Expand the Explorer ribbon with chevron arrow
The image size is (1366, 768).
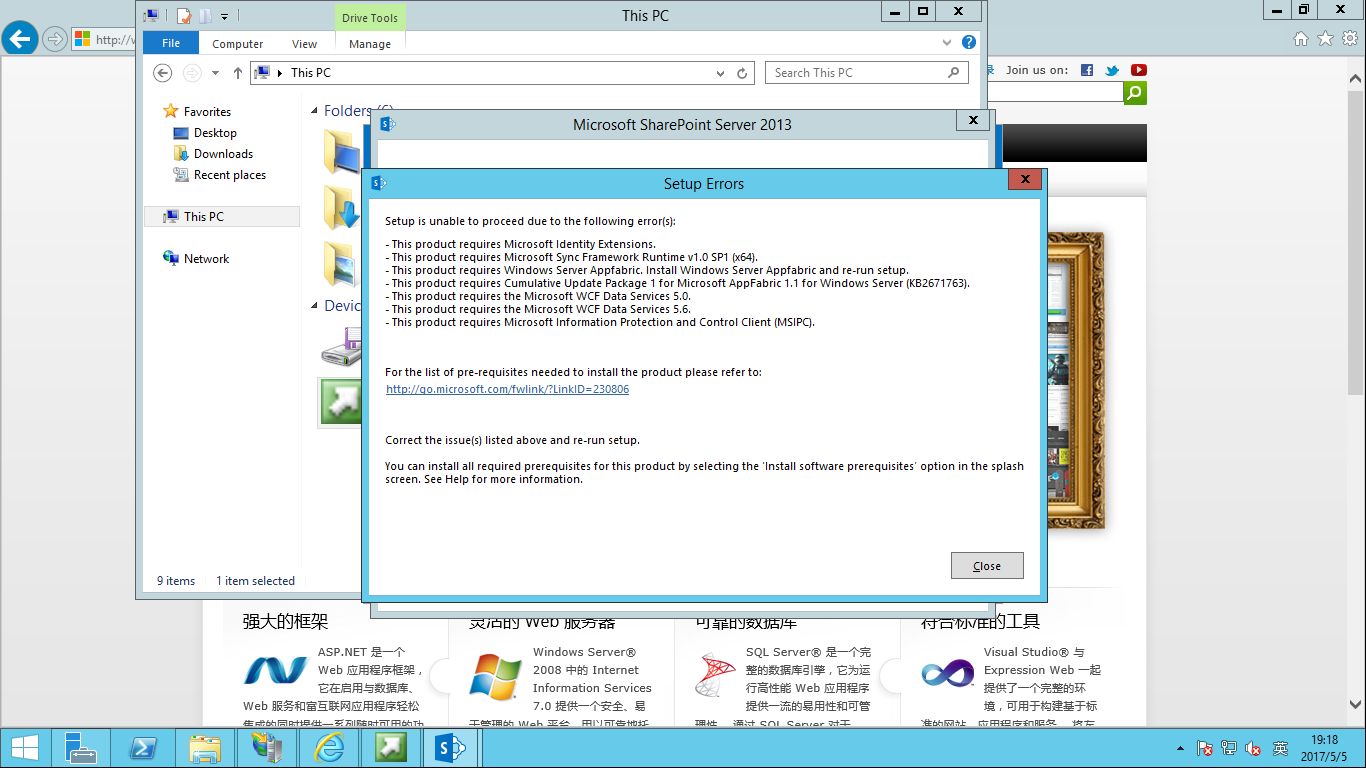click(x=947, y=43)
